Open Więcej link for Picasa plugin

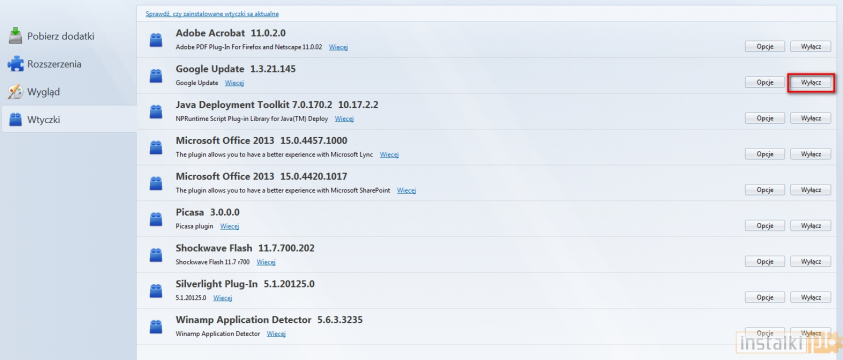(230, 226)
